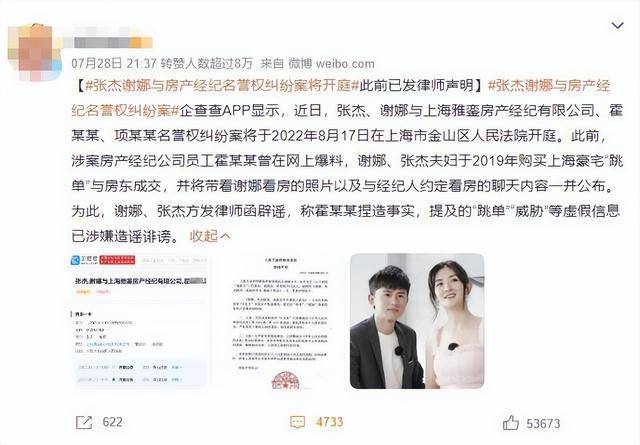Click the post timestamp 07月28日 21:37
Screen dimensions: 640x445
coord(114,63)
